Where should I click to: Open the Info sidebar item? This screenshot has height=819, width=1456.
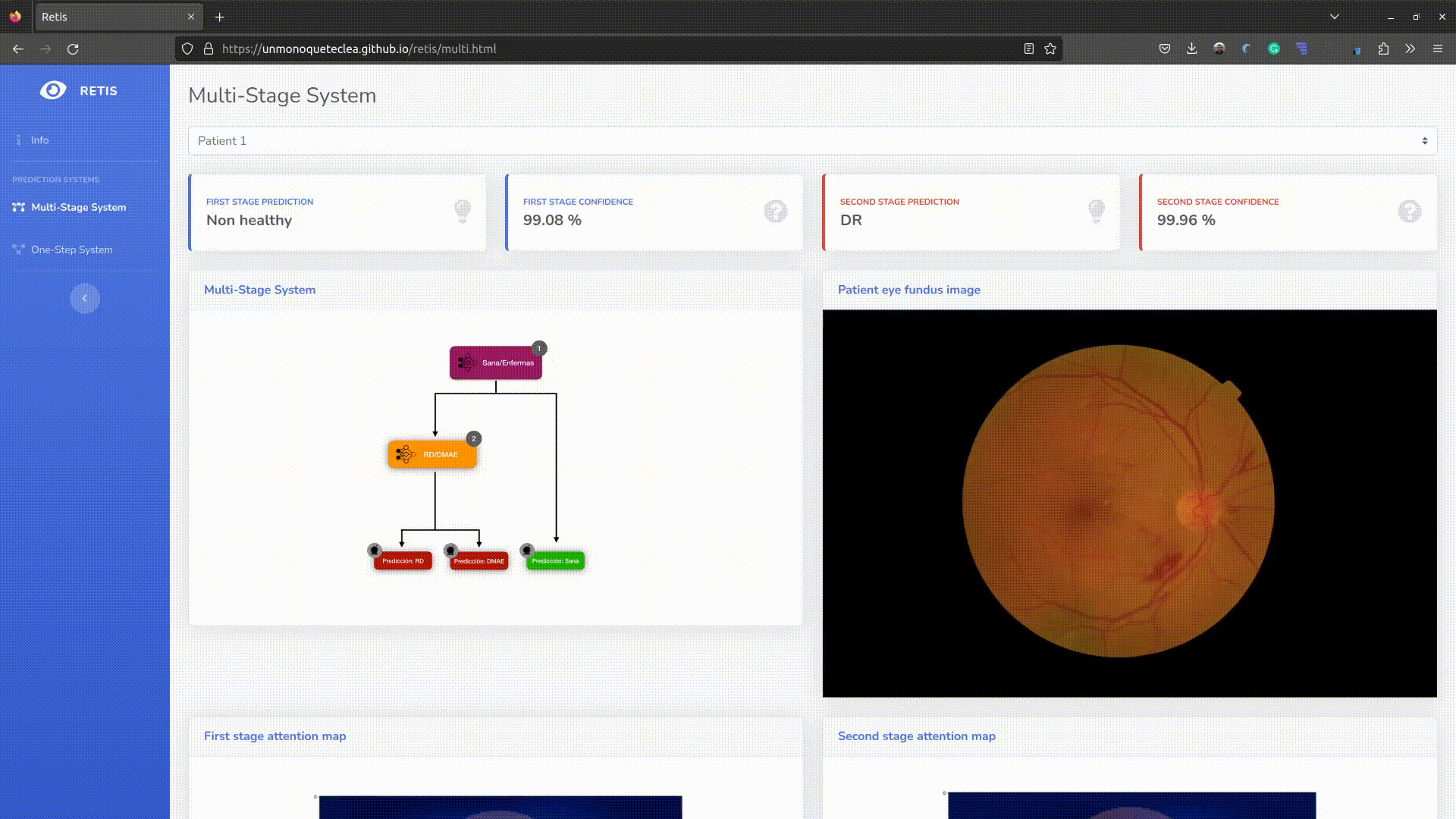click(x=39, y=140)
